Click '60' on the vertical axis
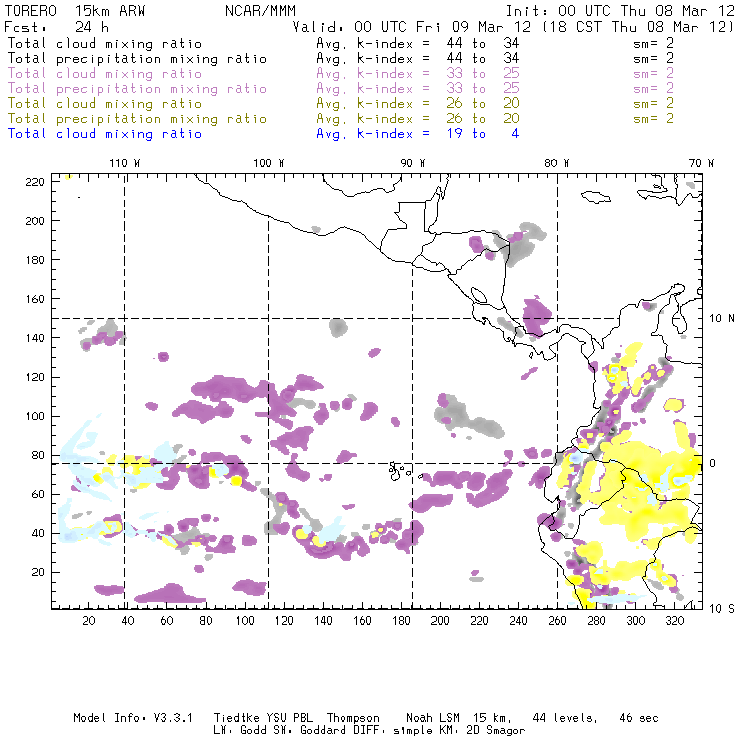The width and height of the screenshot is (740, 740). coord(39,494)
